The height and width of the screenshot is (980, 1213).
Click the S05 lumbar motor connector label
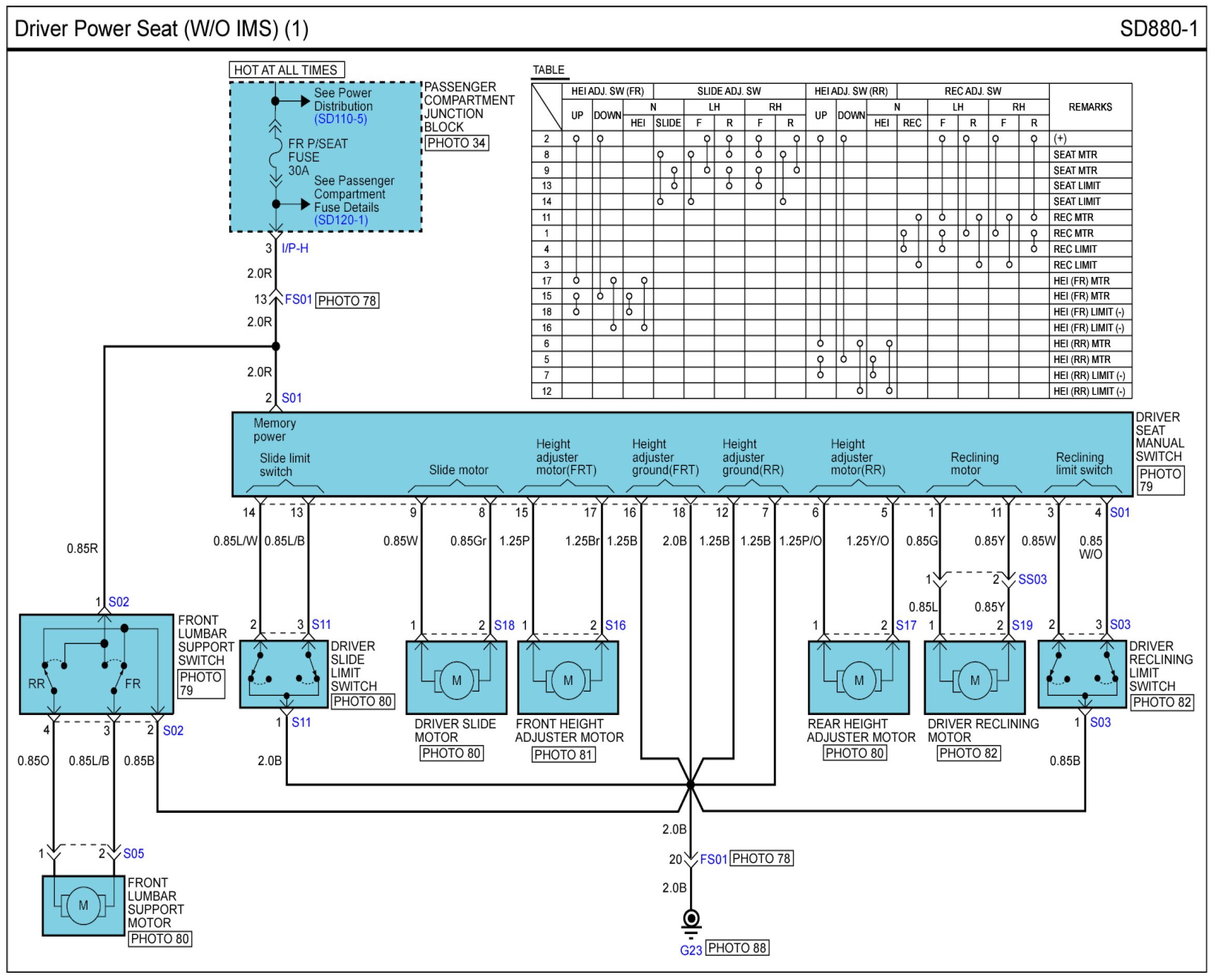[x=133, y=854]
